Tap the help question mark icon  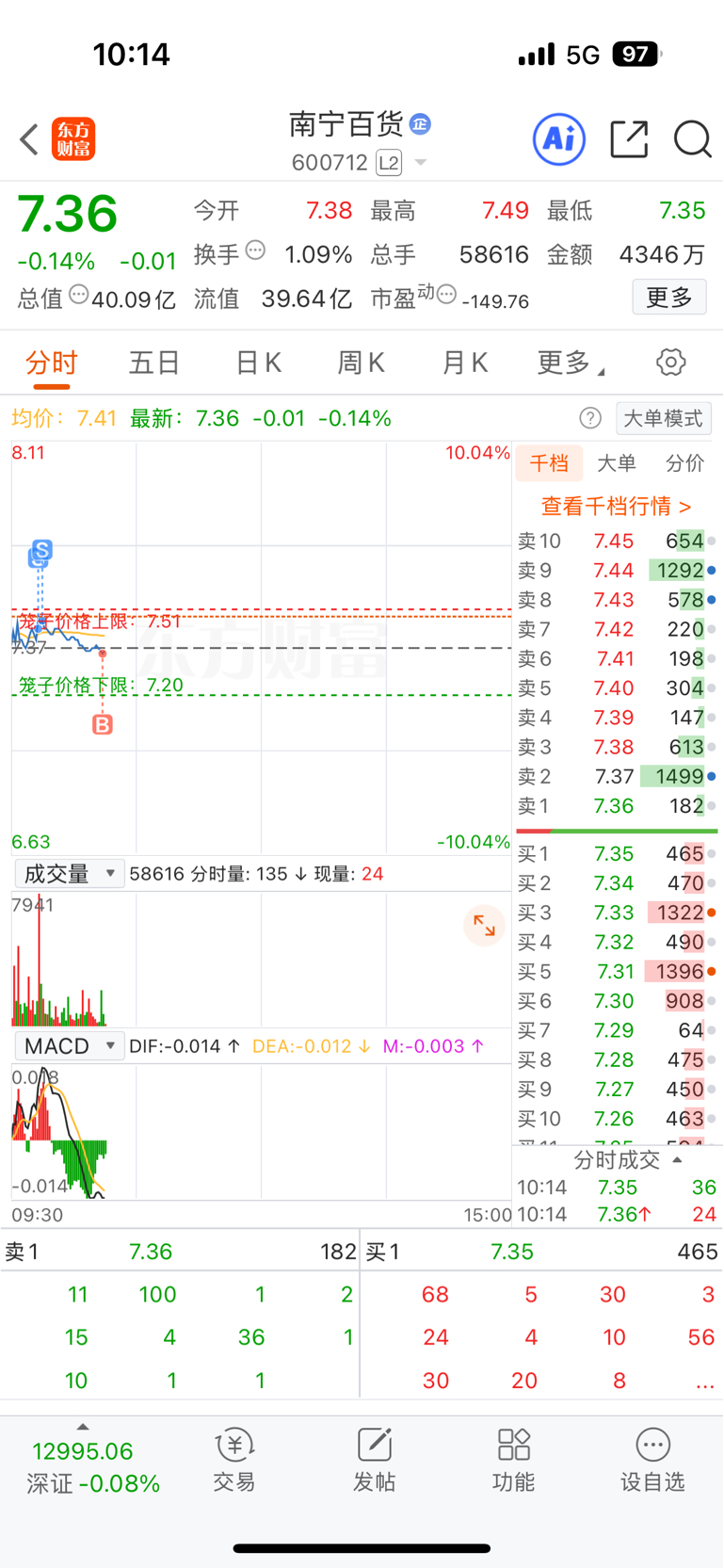590,418
